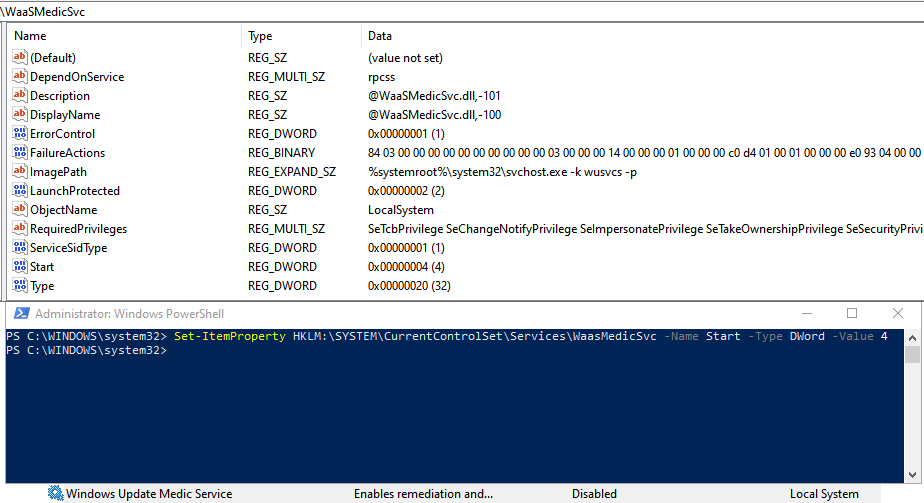The width and height of the screenshot is (924, 503).
Task: Select the DependOnService value icon
Action: click(x=19, y=77)
